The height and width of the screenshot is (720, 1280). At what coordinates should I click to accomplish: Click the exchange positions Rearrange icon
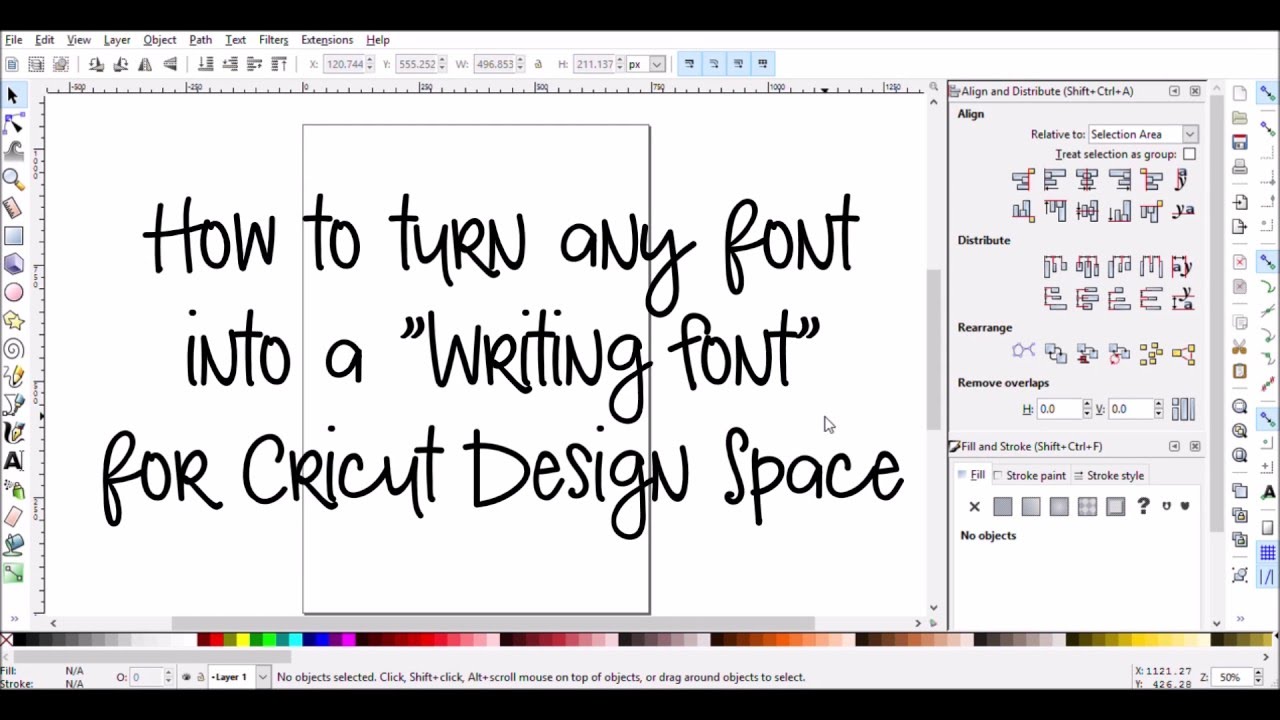click(x=1055, y=352)
